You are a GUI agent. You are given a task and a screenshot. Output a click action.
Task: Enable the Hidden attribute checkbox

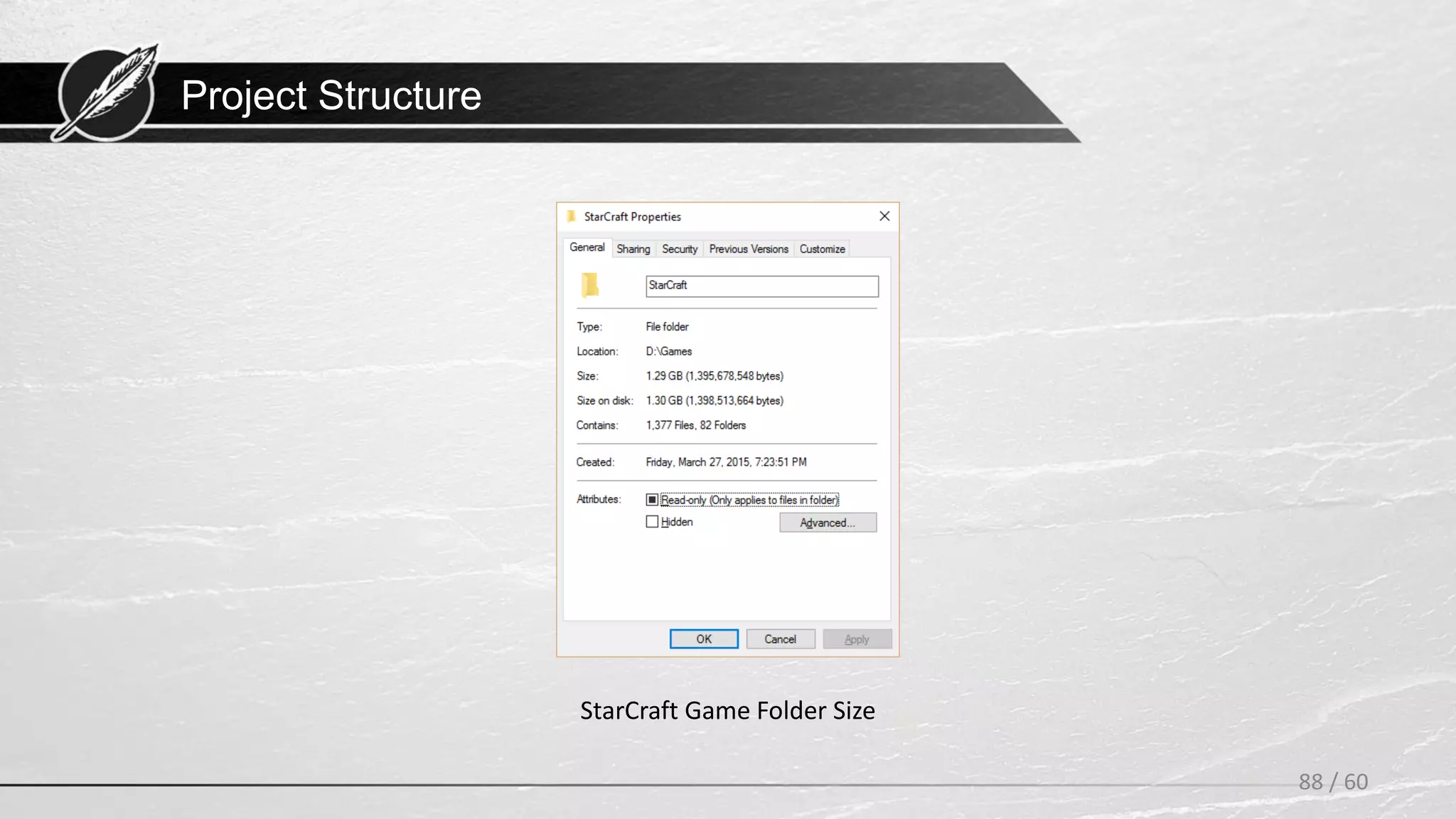coord(652,522)
